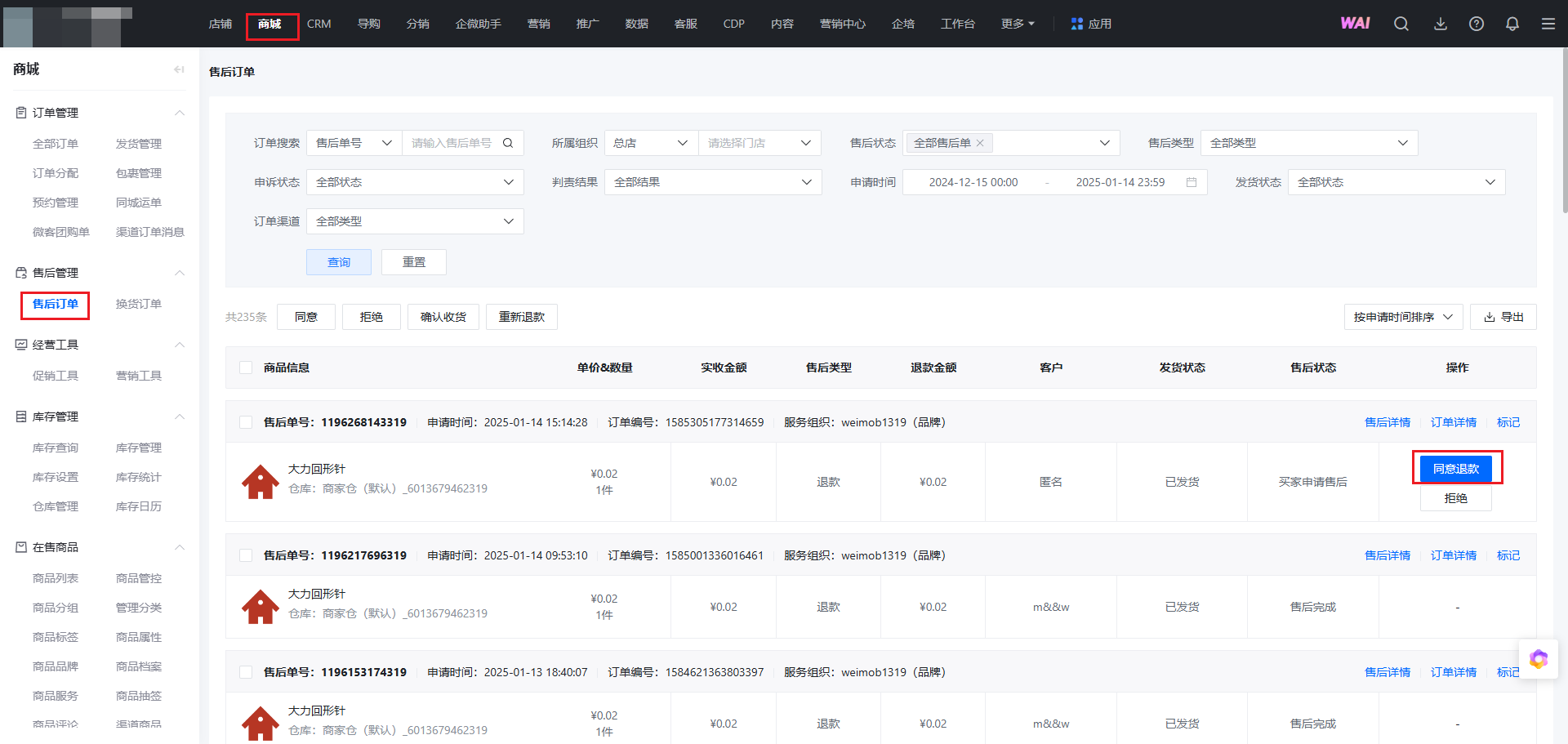
Task: Collapse the 订单管理 sidebar section
Action: point(180,113)
